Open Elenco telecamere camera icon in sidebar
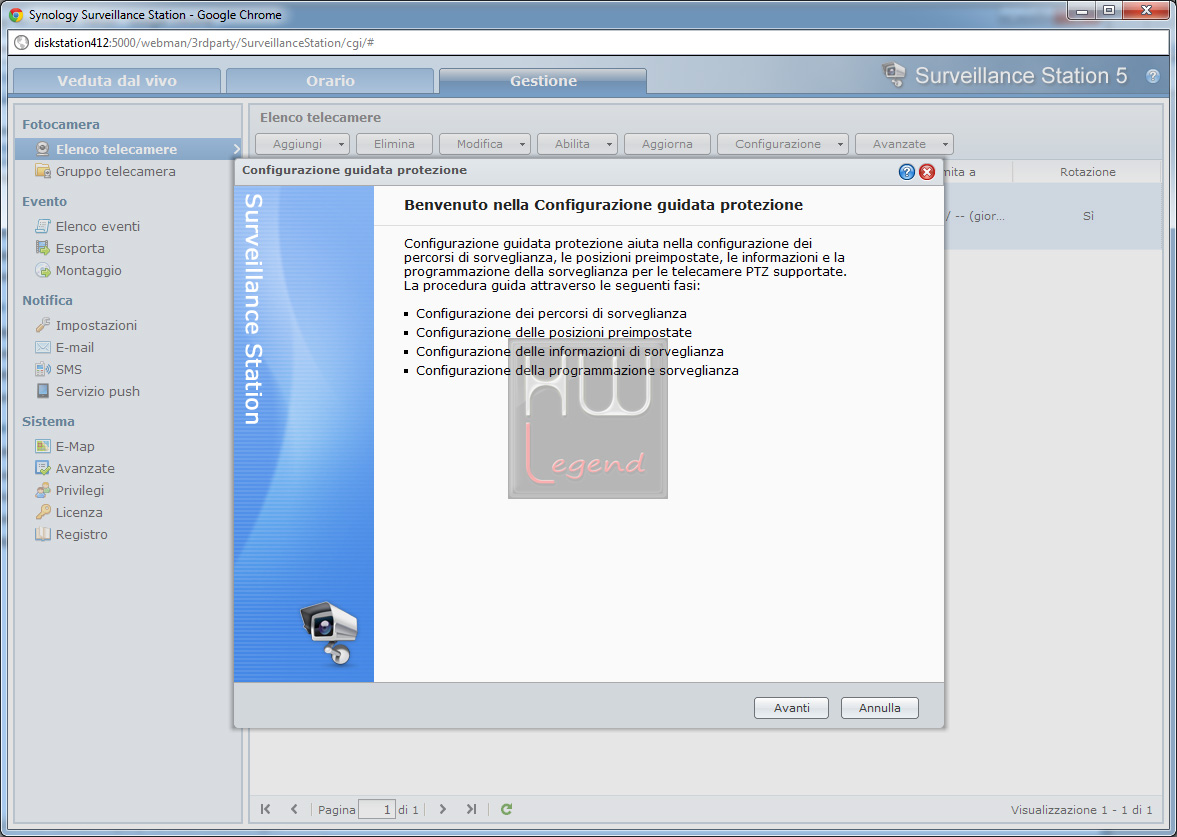This screenshot has height=837, width=1177. [43, 149]
